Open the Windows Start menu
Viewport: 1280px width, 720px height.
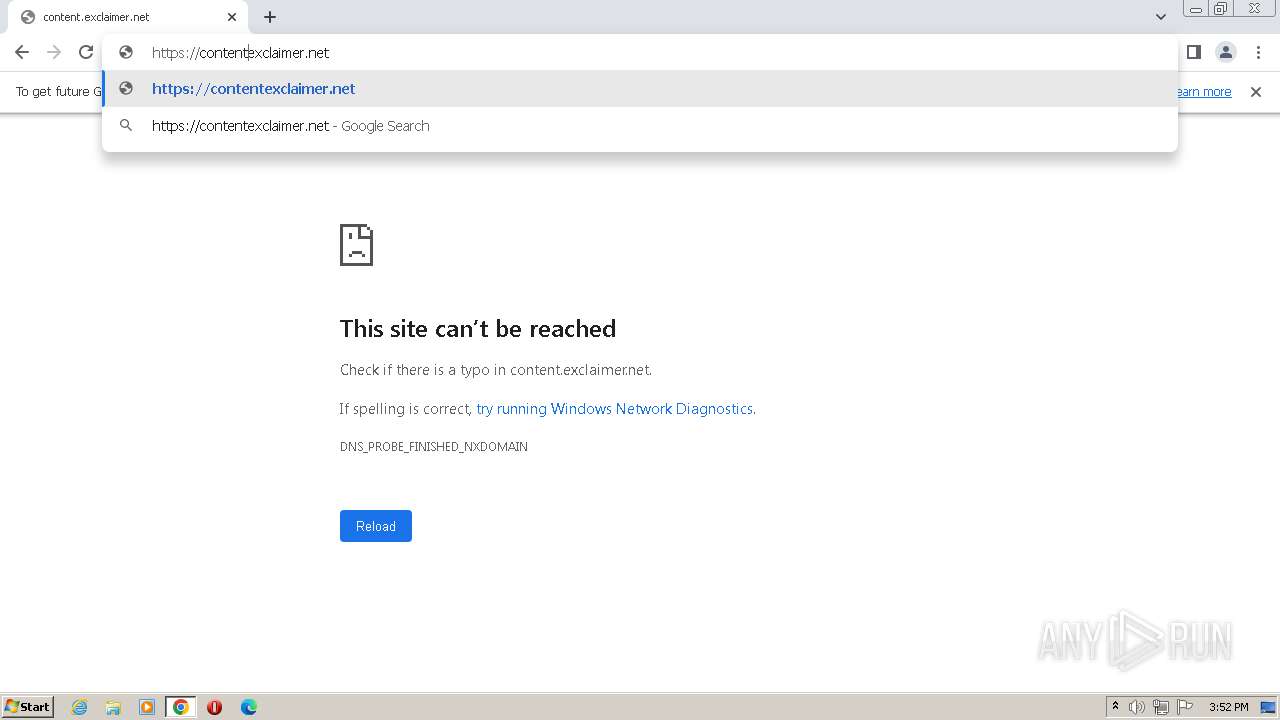pos(28,707)
